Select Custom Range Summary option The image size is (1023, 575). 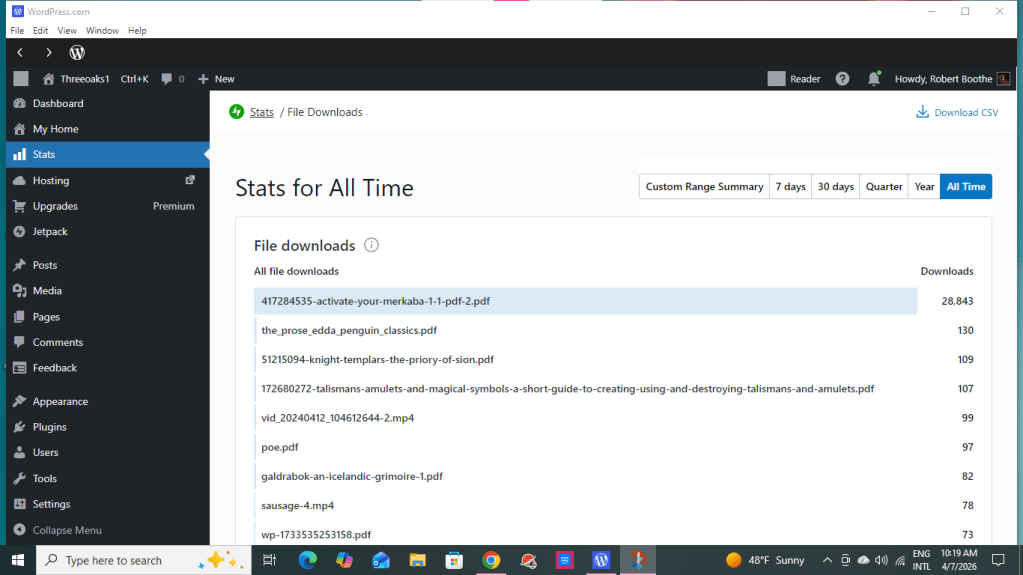click(x=704, y=187)
